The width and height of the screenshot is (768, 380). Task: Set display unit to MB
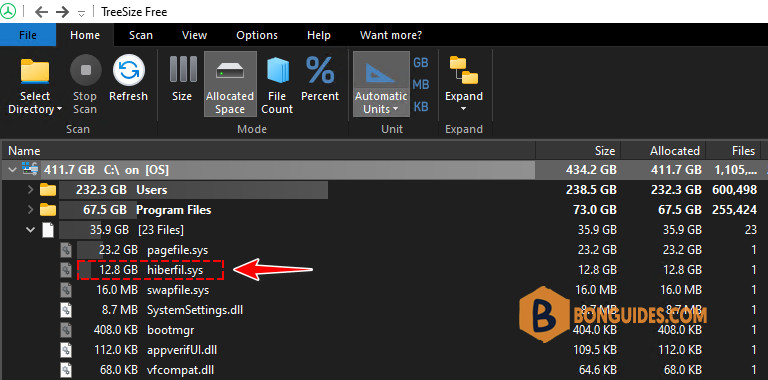[421, 85]
